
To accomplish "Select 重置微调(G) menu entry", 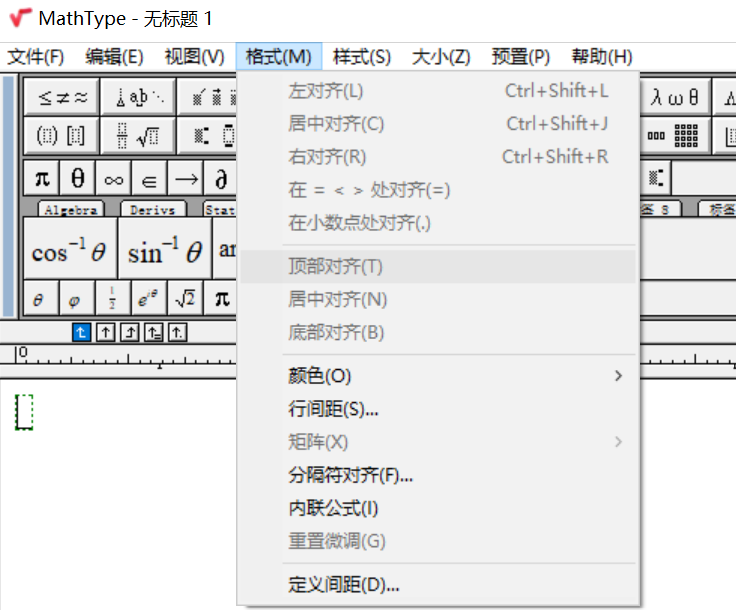I will tap(438, 541).
